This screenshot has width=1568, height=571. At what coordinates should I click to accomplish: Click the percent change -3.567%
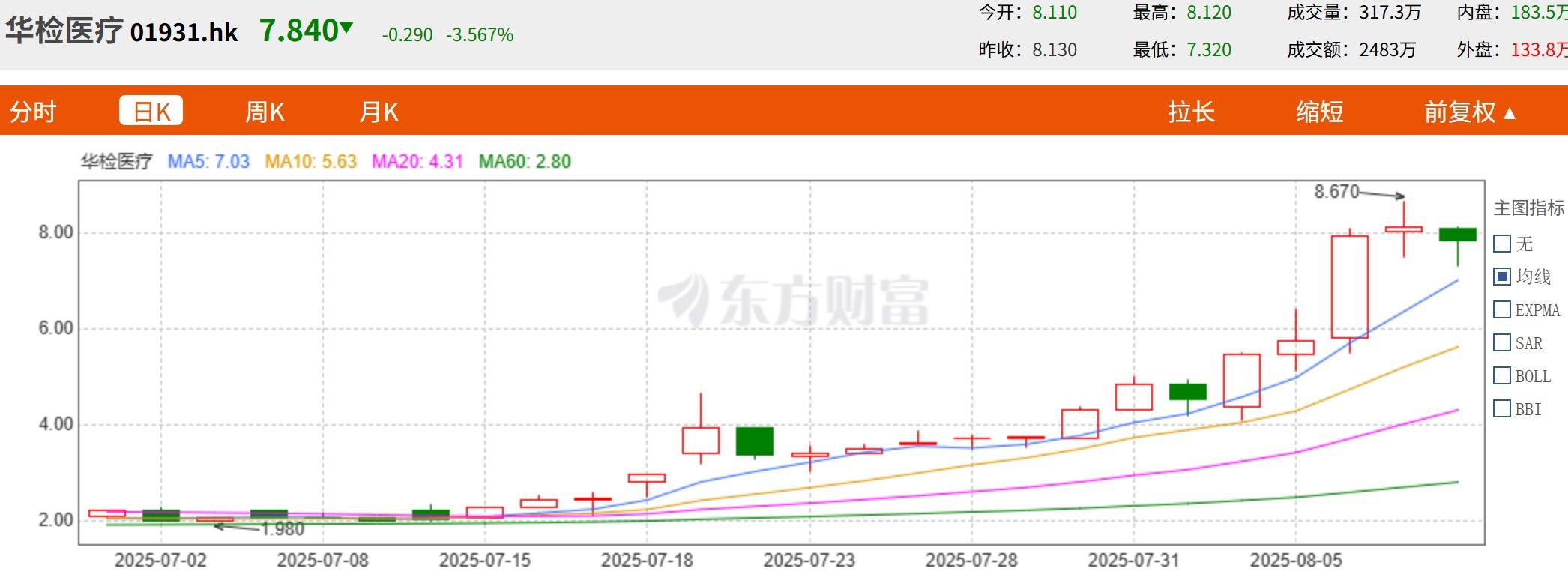point(480,35)
